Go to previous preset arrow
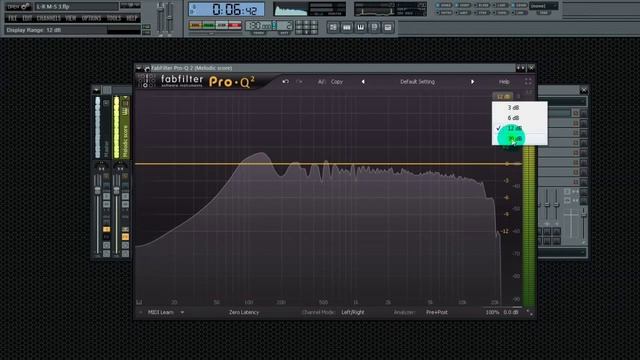The width and height of the screenshot is (640, 360). [363, 82]
